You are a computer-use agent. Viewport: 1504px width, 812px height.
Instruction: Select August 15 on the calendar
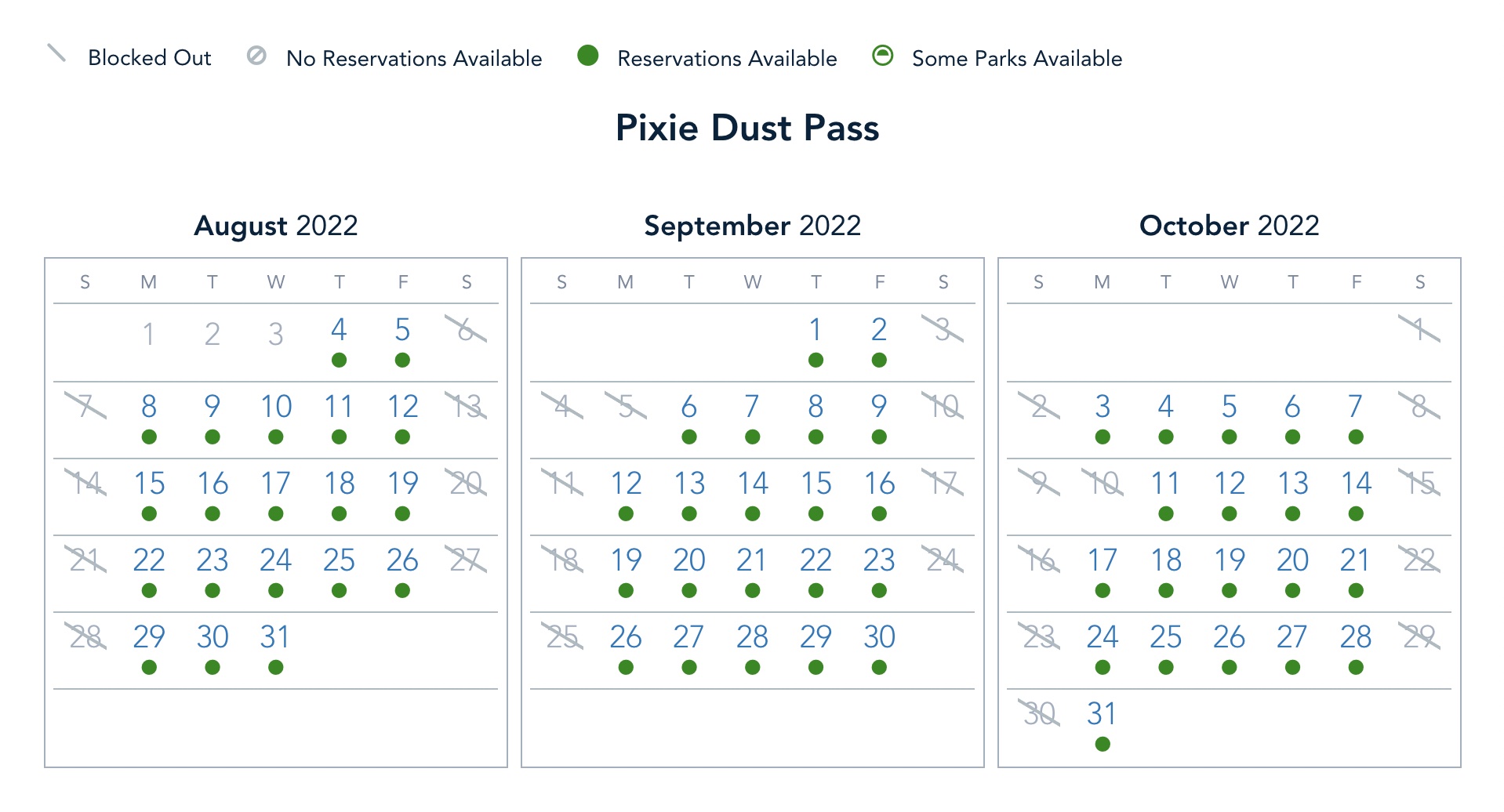149,484
